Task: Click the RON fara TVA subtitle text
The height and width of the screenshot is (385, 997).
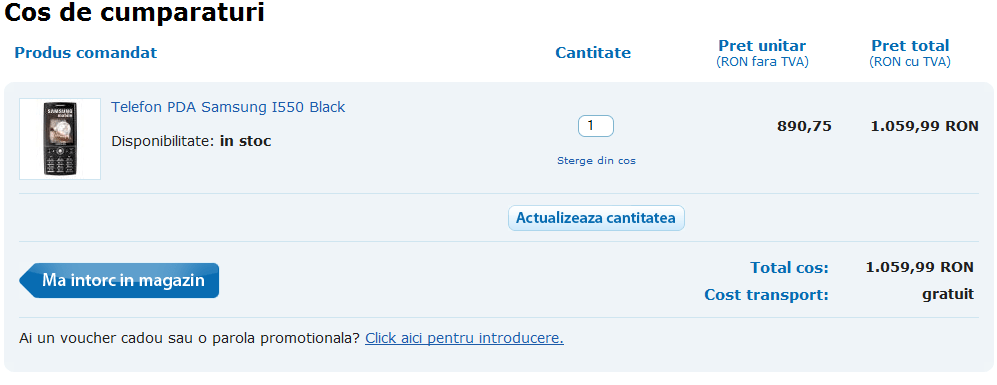Action: (x=762, y=62)
